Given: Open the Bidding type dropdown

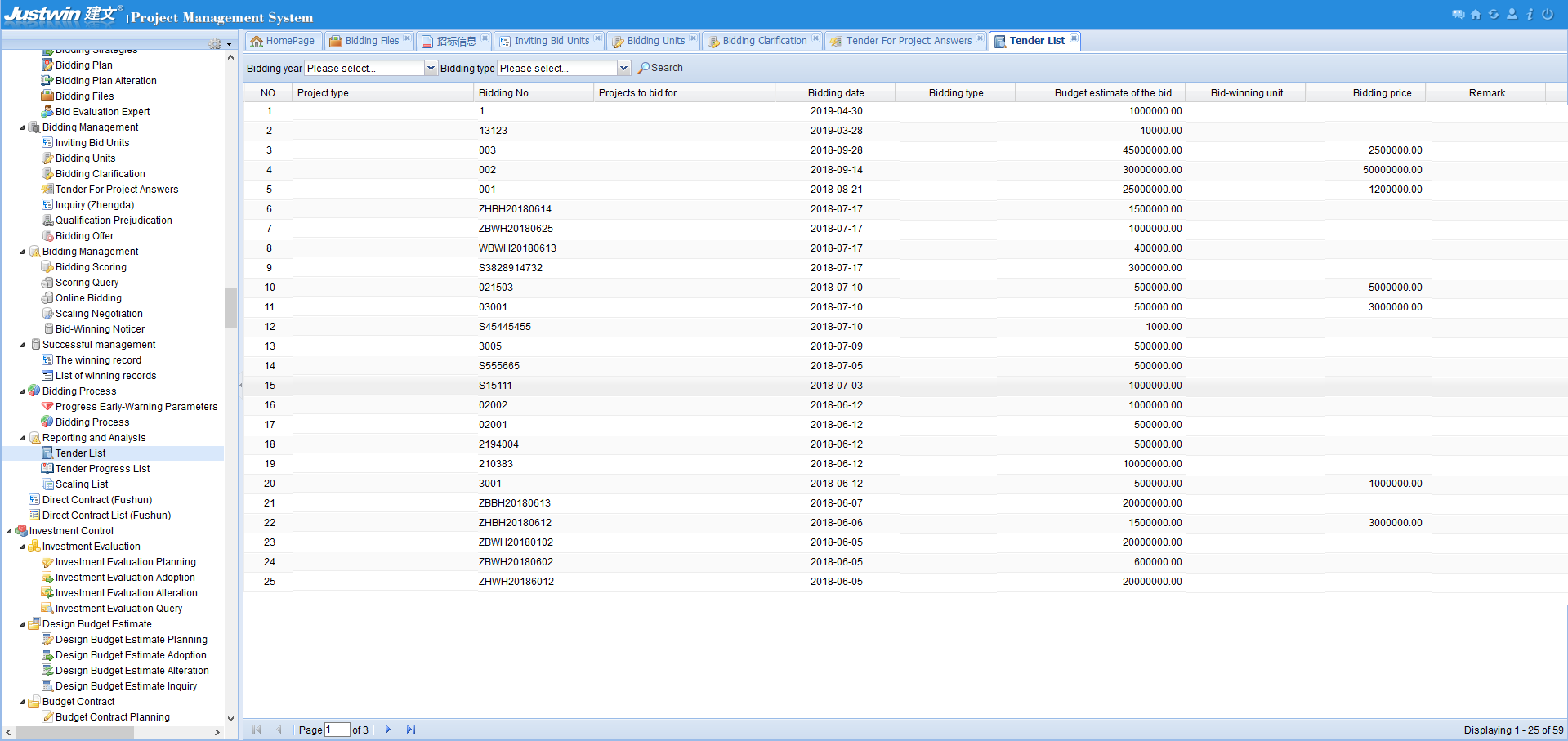Looking at the screenshot, I should pos(623,69).
